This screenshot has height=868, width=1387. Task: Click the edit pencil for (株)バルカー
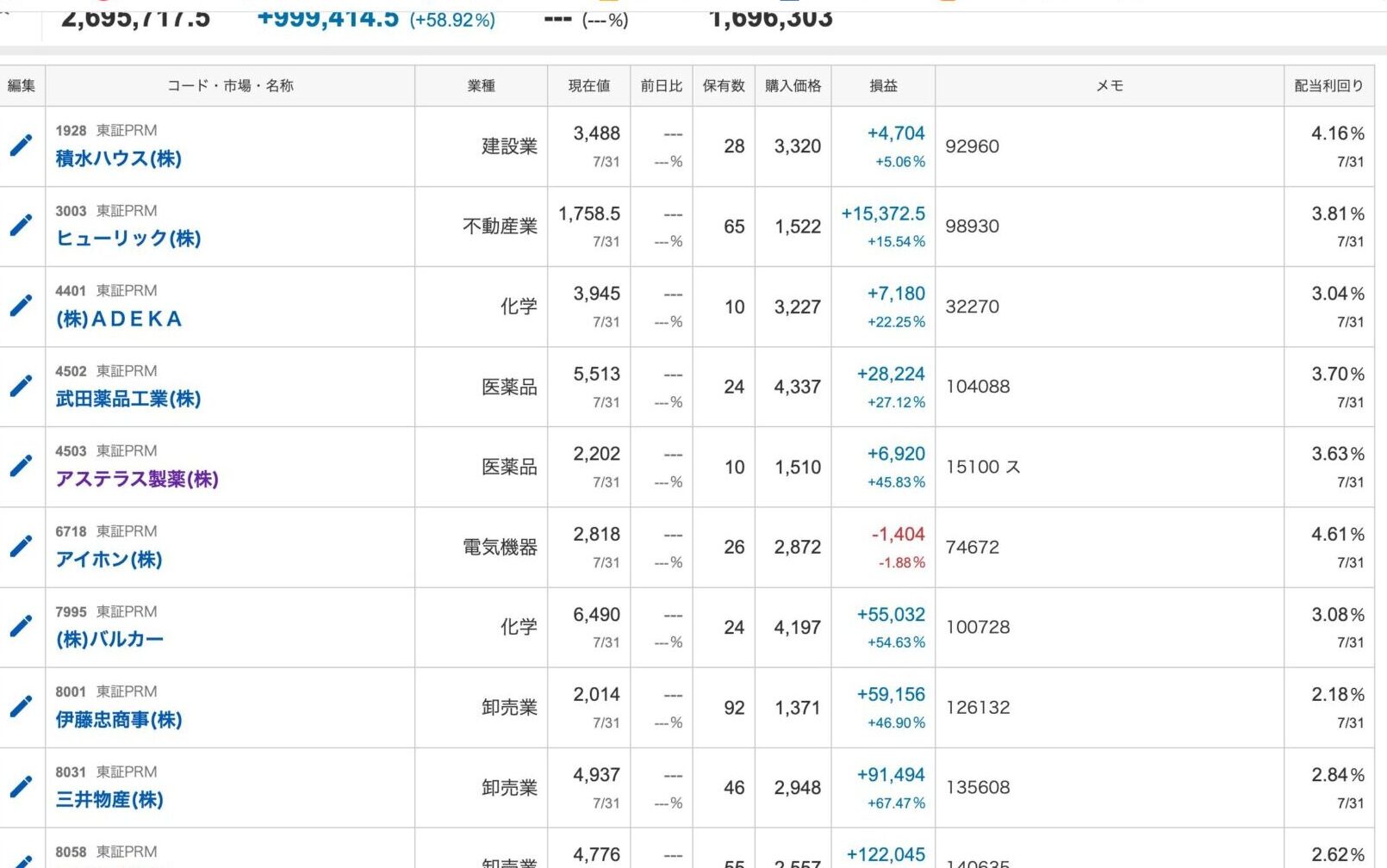(x=22, y=626)
